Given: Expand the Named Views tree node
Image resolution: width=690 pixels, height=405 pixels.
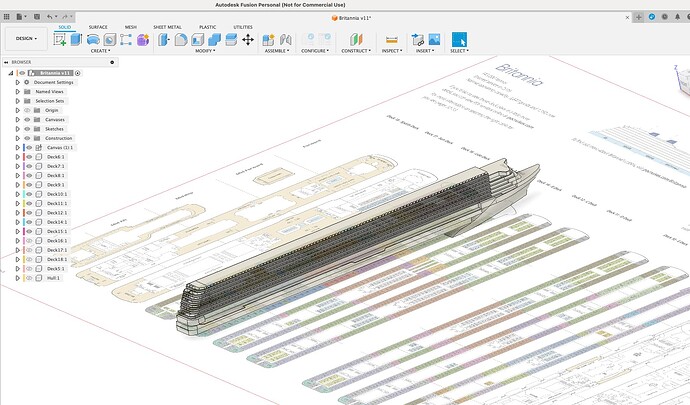Looking at the screenshot, I should pos(18,92).
